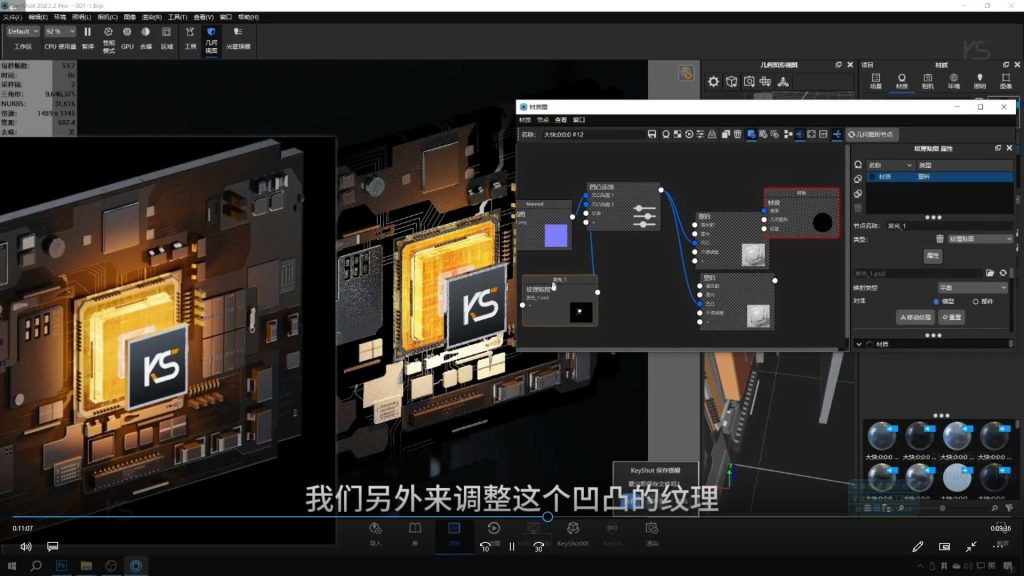Screen dimensions: 1024x576
Task: Click the material sphere icon beside the name list
Action: click(858, 165)
